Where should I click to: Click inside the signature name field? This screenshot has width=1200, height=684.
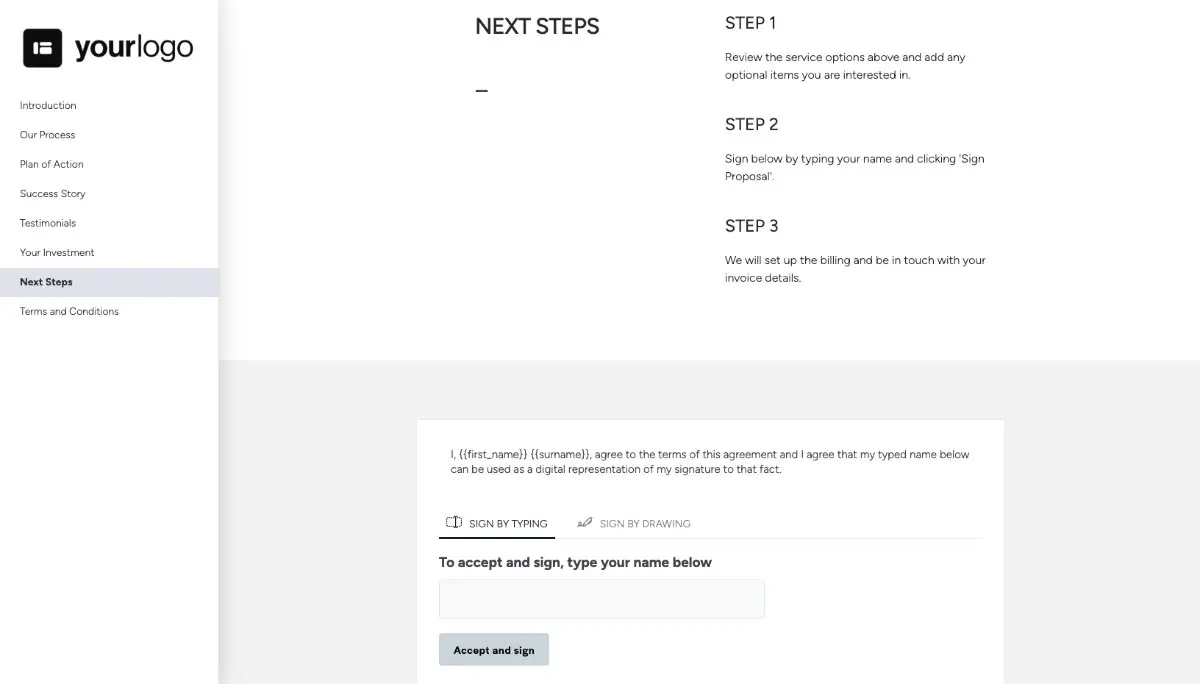pyautogui.click(x=600, y=598)
